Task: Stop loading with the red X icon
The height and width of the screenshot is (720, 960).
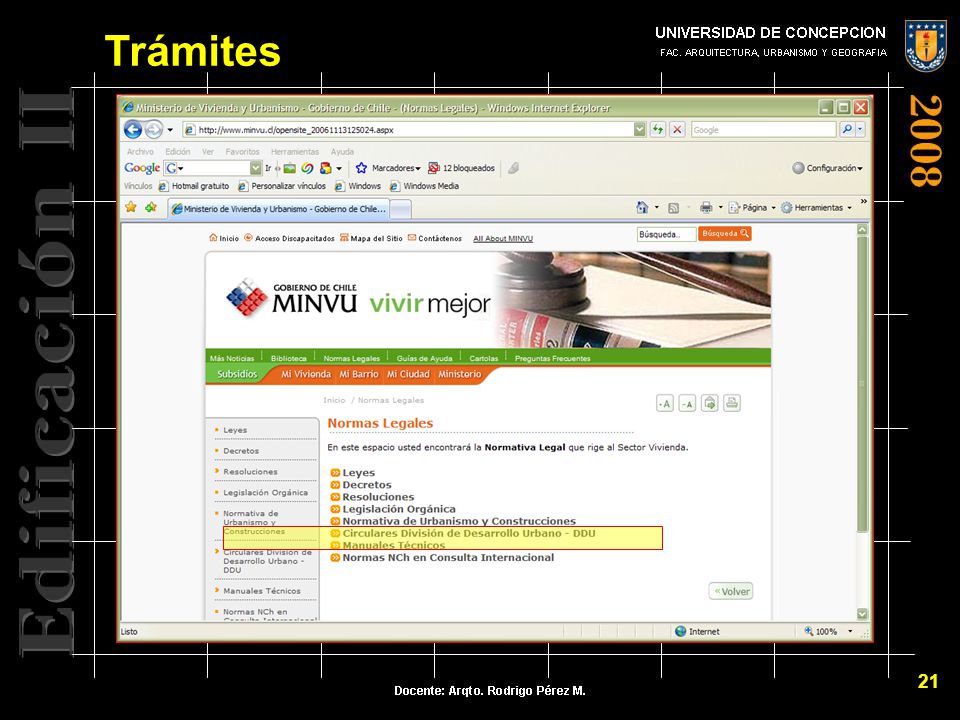Action: (x=677, y=129)
